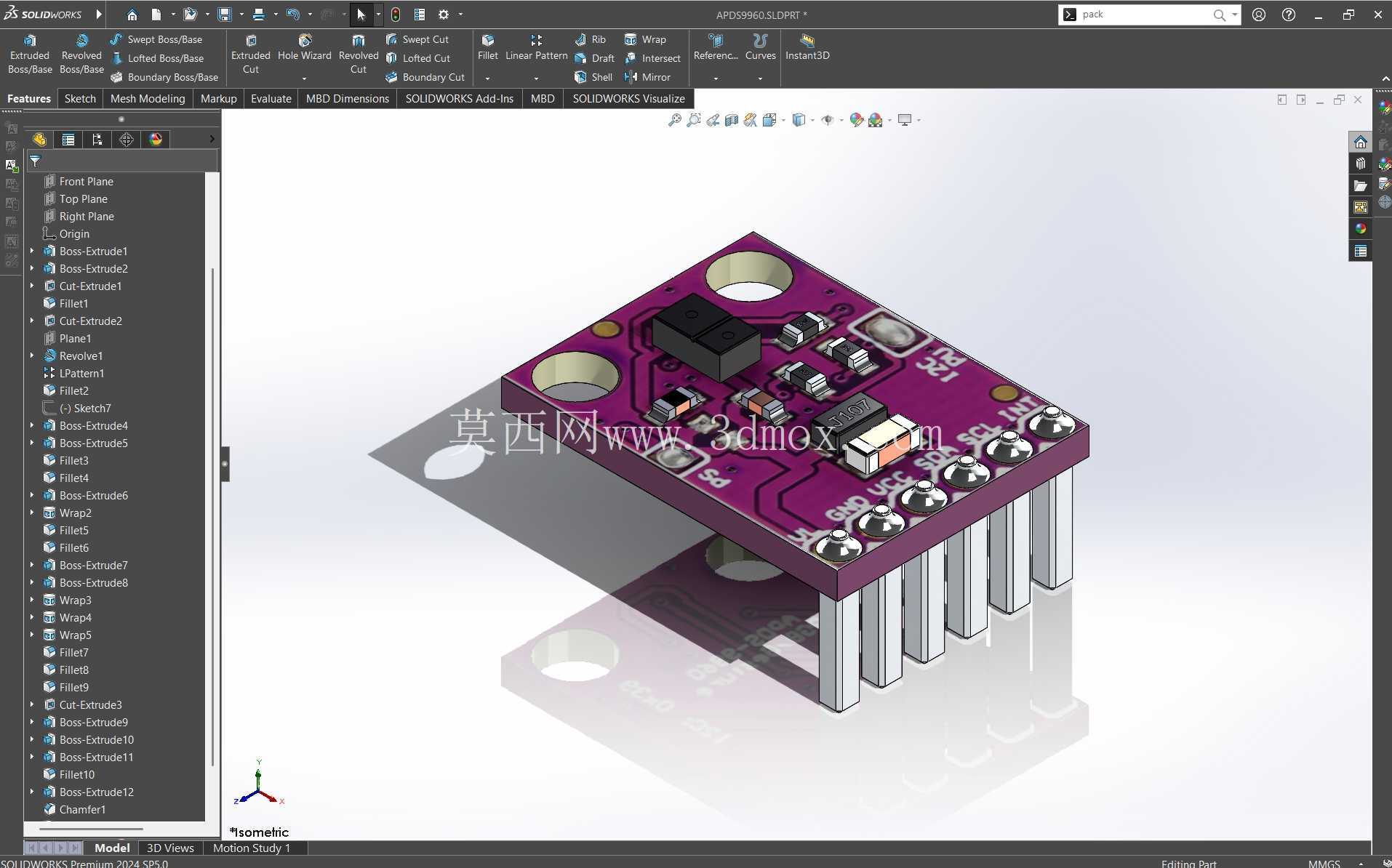Open the Mesh Modeling tab
The width and height of the screenshot is (1392, 868).
pos(148,99)
